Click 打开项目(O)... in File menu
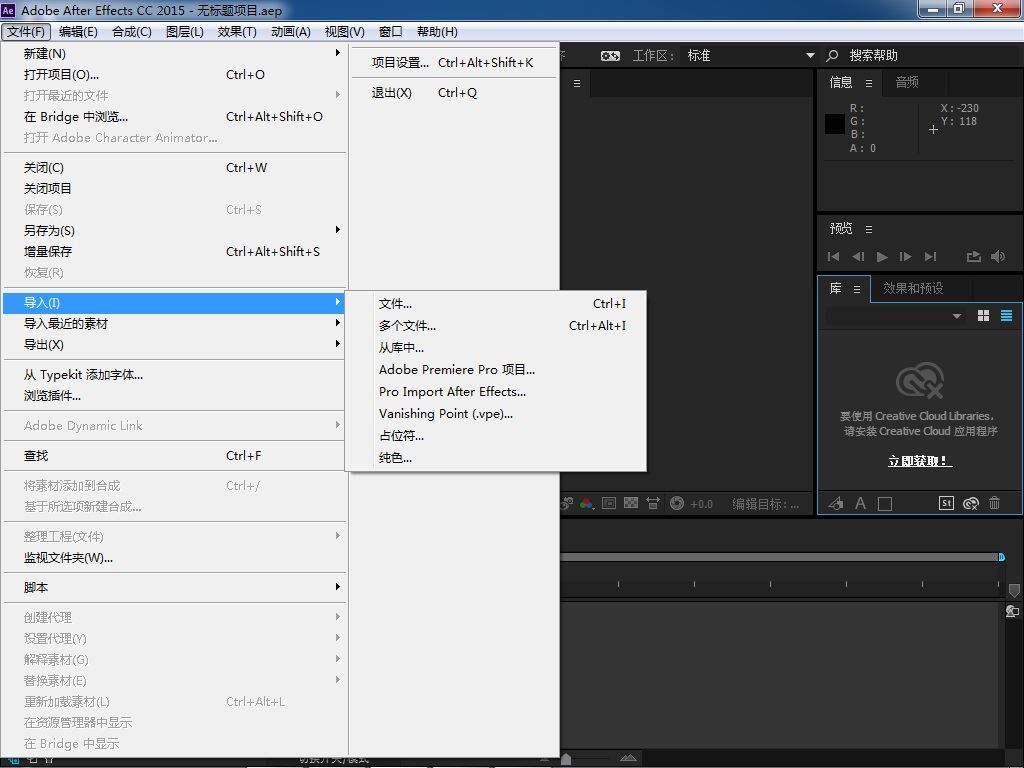1024x768 pixels. 175,74
